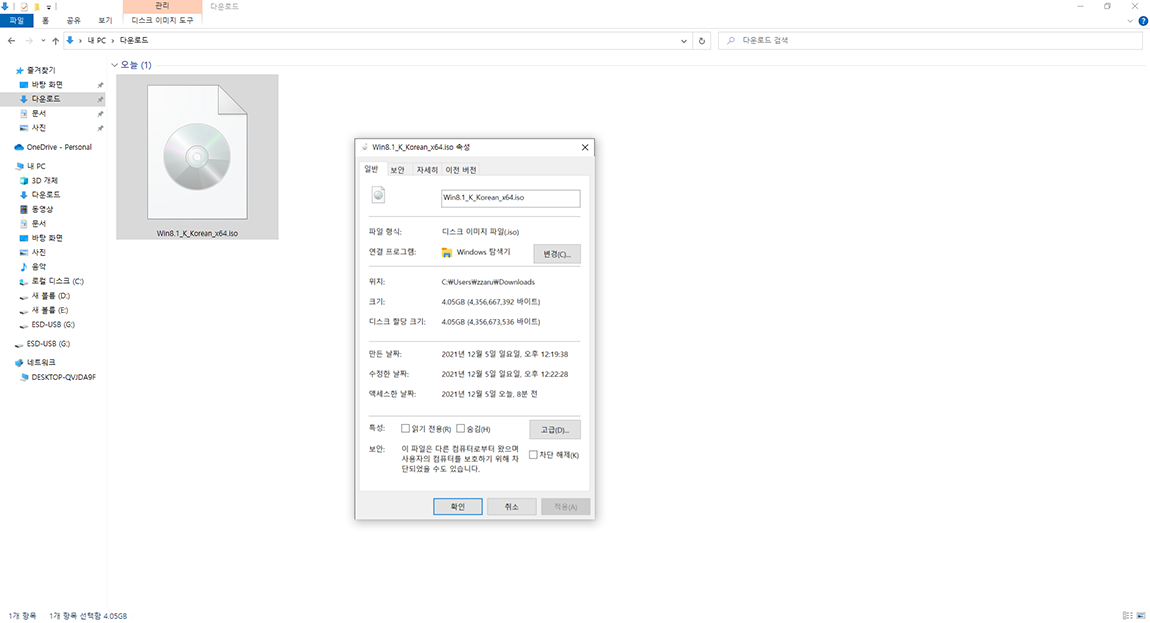Open DESKTOP-QVJDA9F network computer
1150x623 pixels.
click(63, 377)
